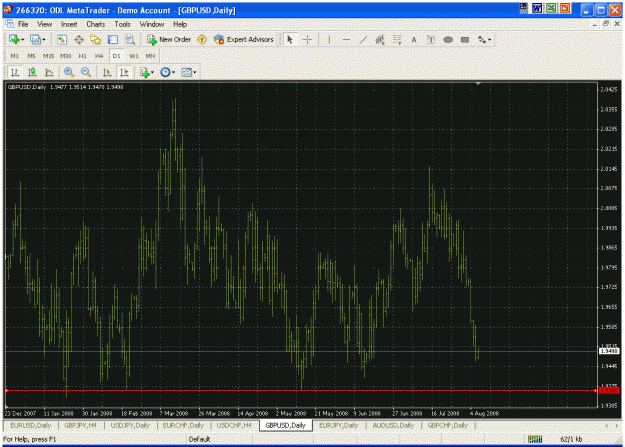Screen dimensions: 625x447
Task: Click the connection status bars icon
Action: click(535, 439)
